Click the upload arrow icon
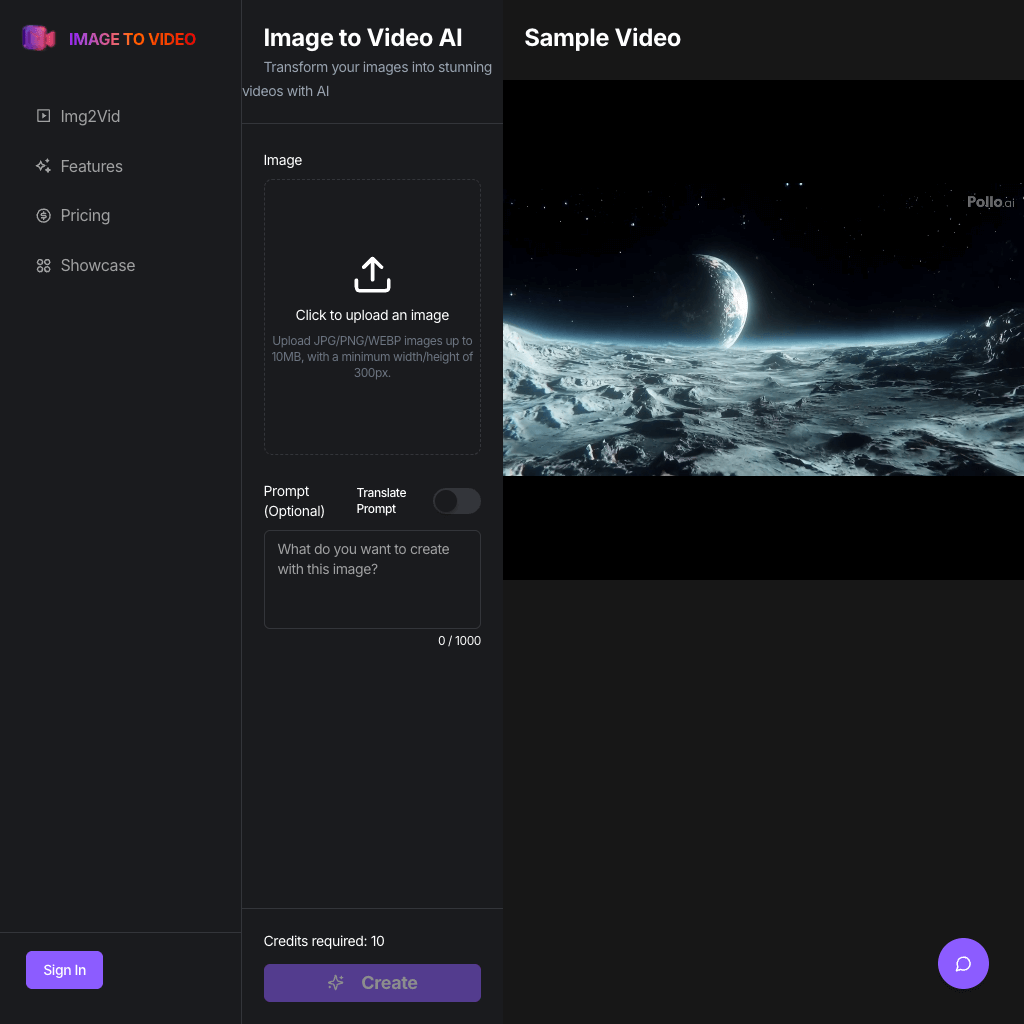This screenshot has height=1024, width=1024. tap(372, 273)
